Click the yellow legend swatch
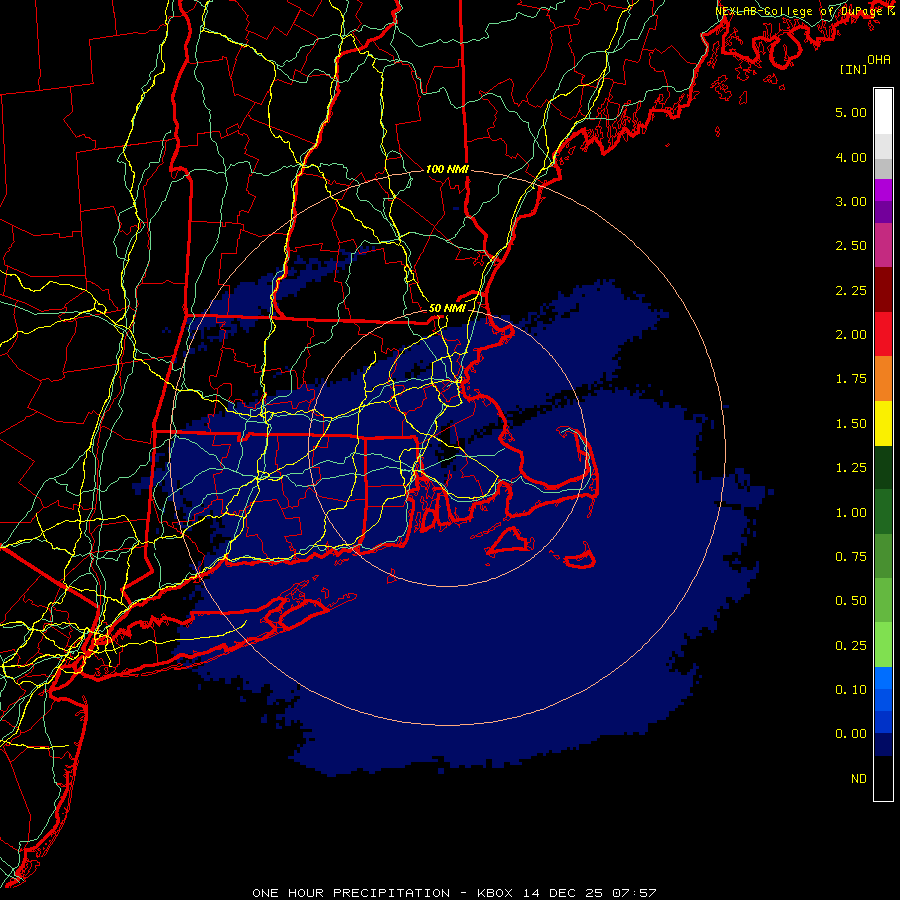The height and width of the screenshot is (900, 900). coord(883,423)
